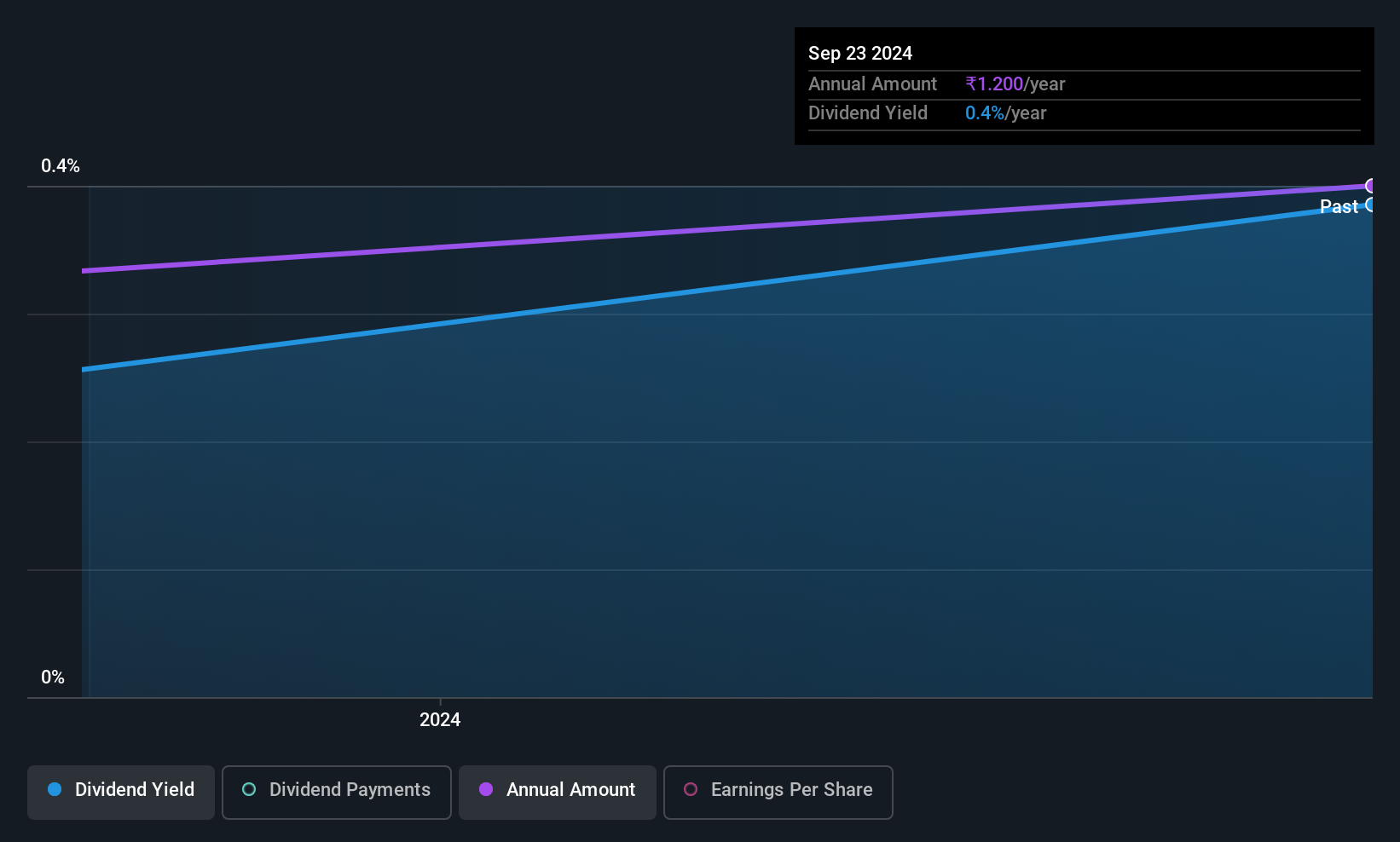Enable the Earnings Per Share series

click(x=778, y=792)
